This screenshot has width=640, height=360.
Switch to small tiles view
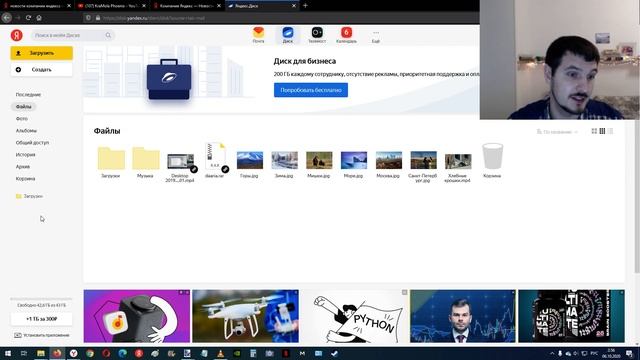602,131
